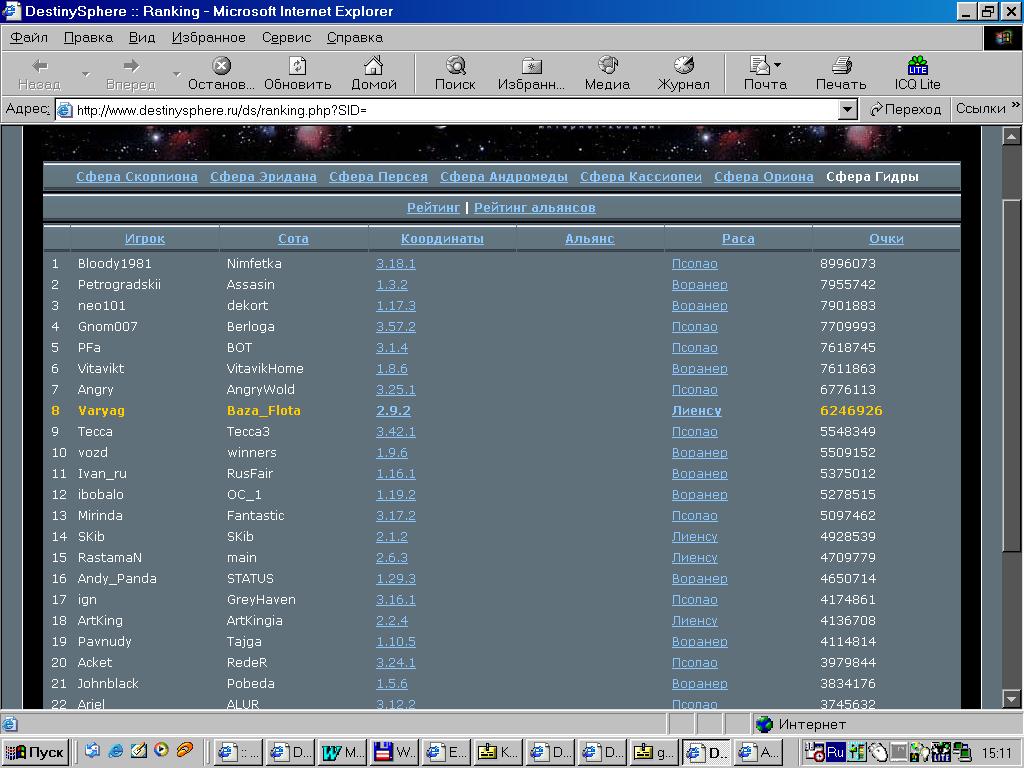
Task: Click inside the address URL field
Action: pos(450,109)
